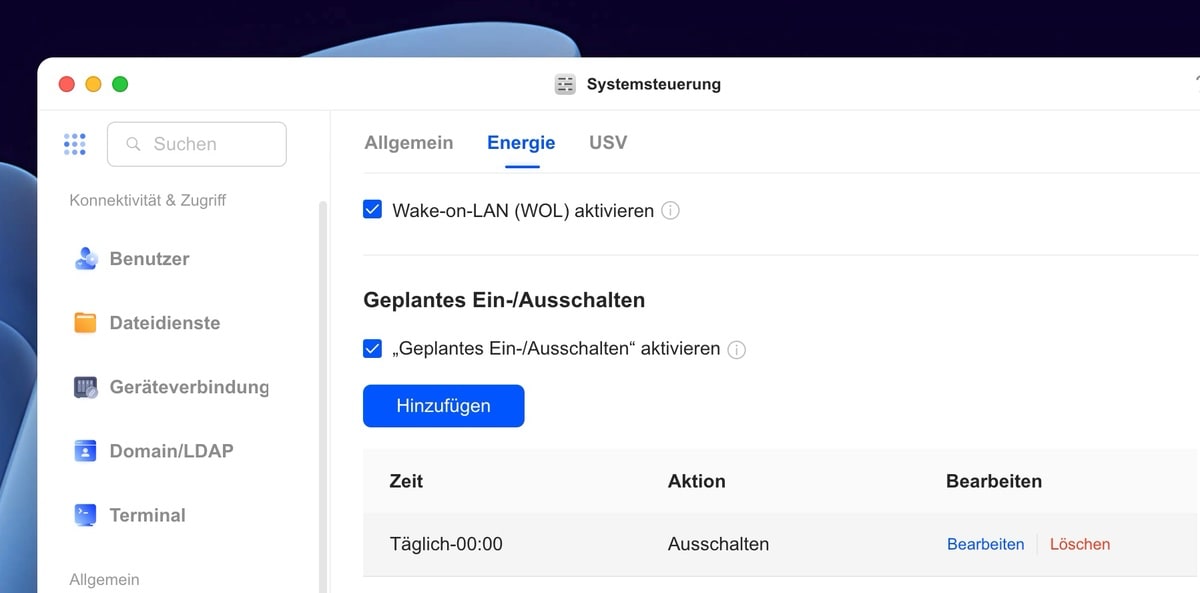
Task: Click the sidebar vertical scrollbar
Action: (x=322, y=400)
